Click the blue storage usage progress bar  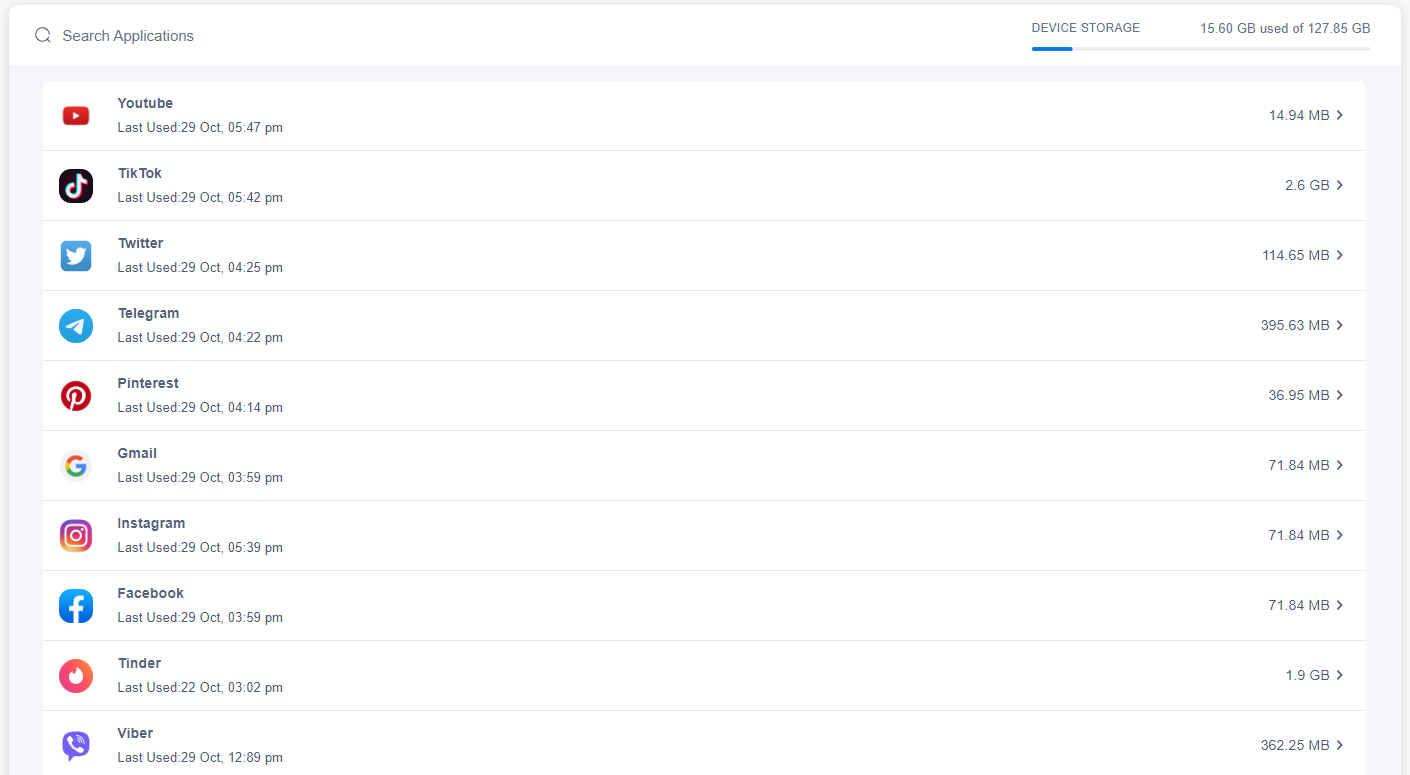pyautogui.click(x=1052, y=46)
